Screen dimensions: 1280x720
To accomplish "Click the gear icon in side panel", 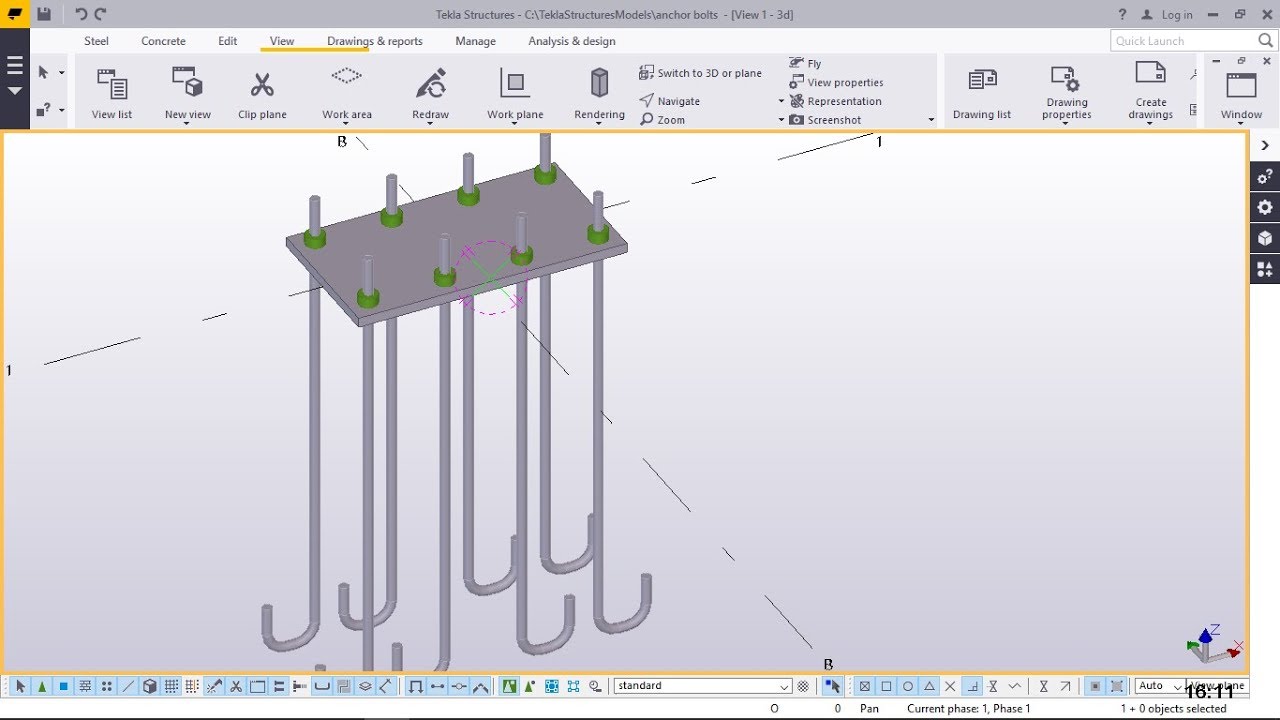I will pos(1265,208).
